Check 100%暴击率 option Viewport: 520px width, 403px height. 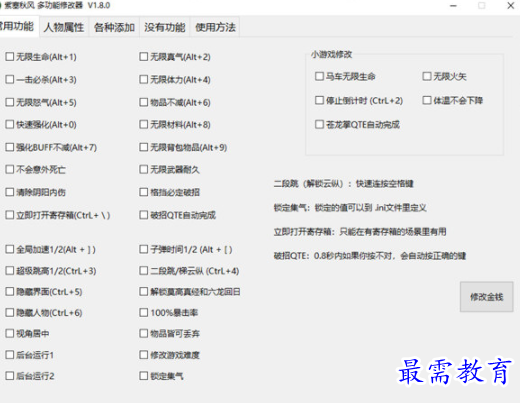pos(144,313)
